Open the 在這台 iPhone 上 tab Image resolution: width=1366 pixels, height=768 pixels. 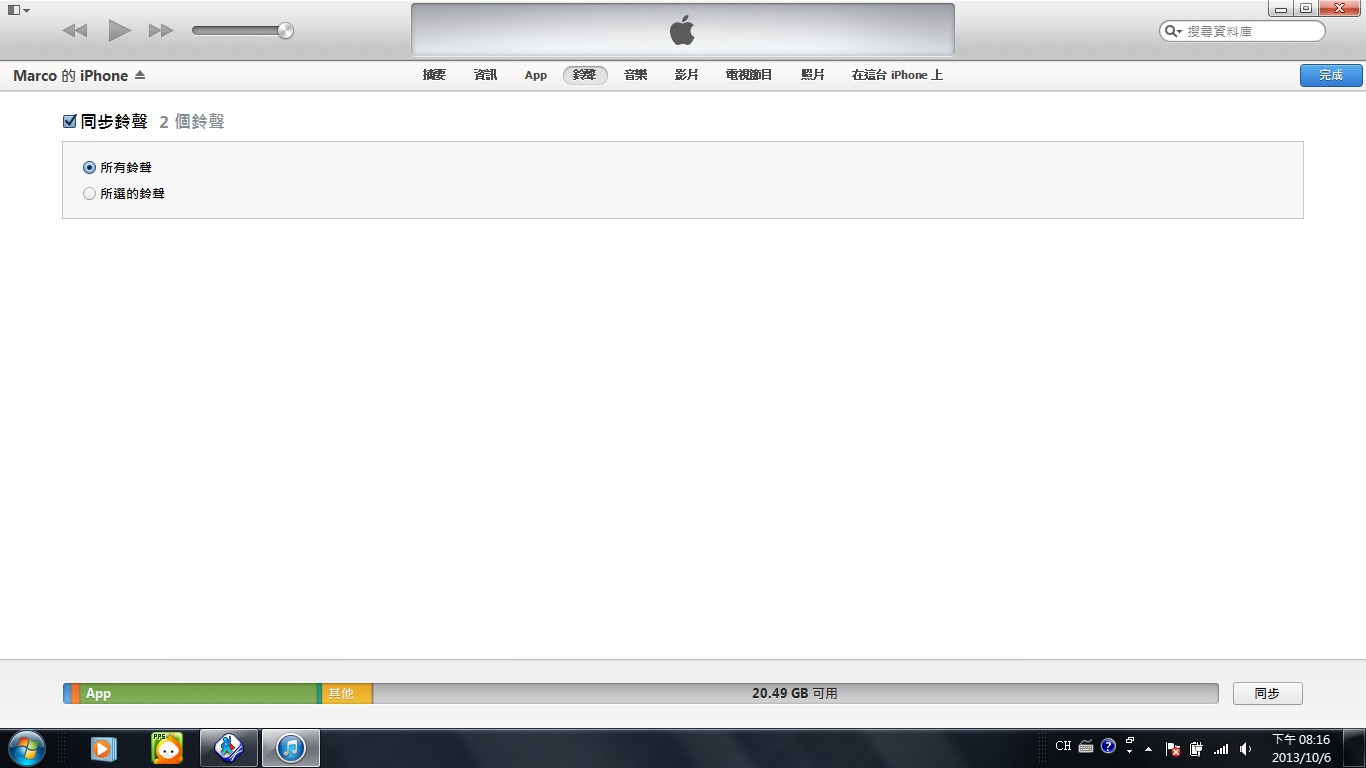897,75
